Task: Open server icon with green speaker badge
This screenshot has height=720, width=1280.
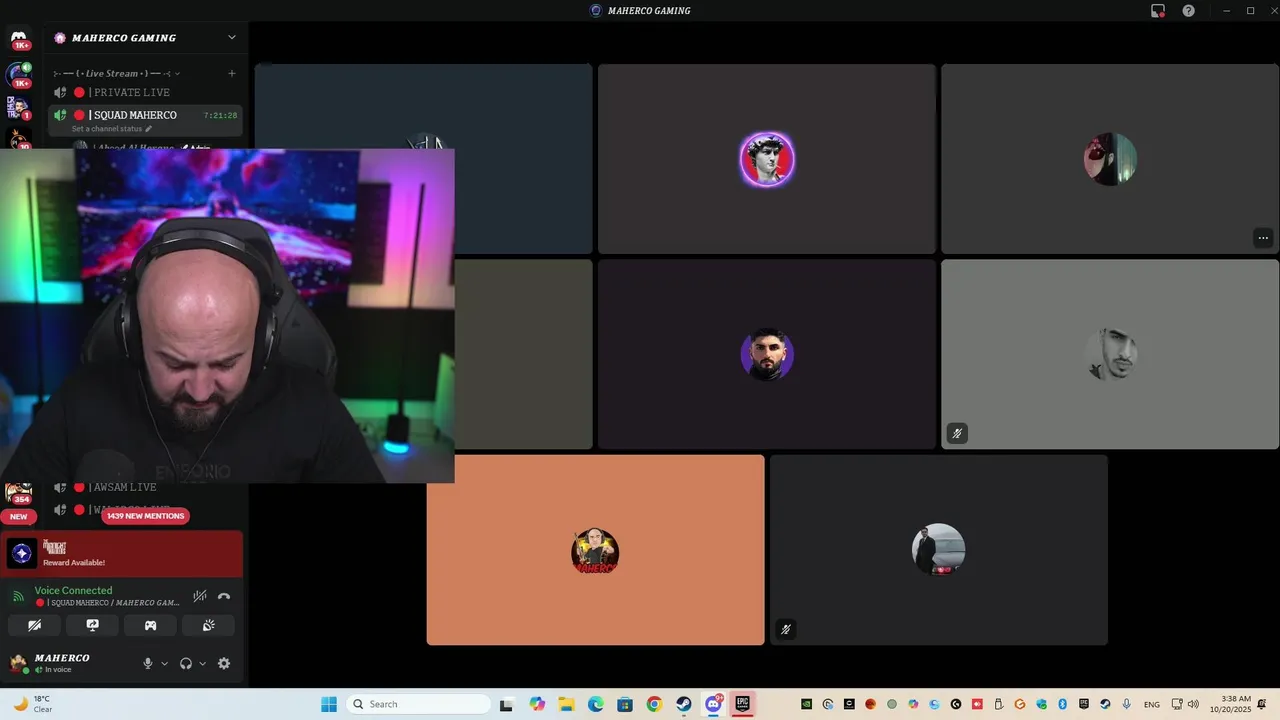Action: (x=19, y=74)
